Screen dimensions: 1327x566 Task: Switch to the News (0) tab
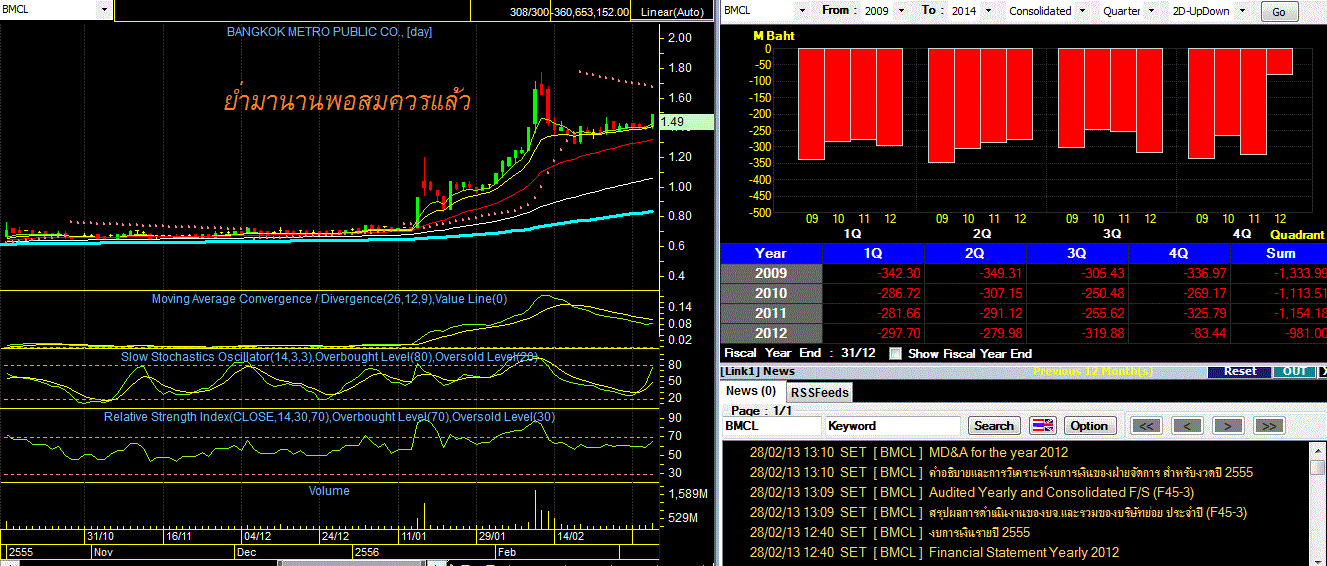click(x=752, y=391)
